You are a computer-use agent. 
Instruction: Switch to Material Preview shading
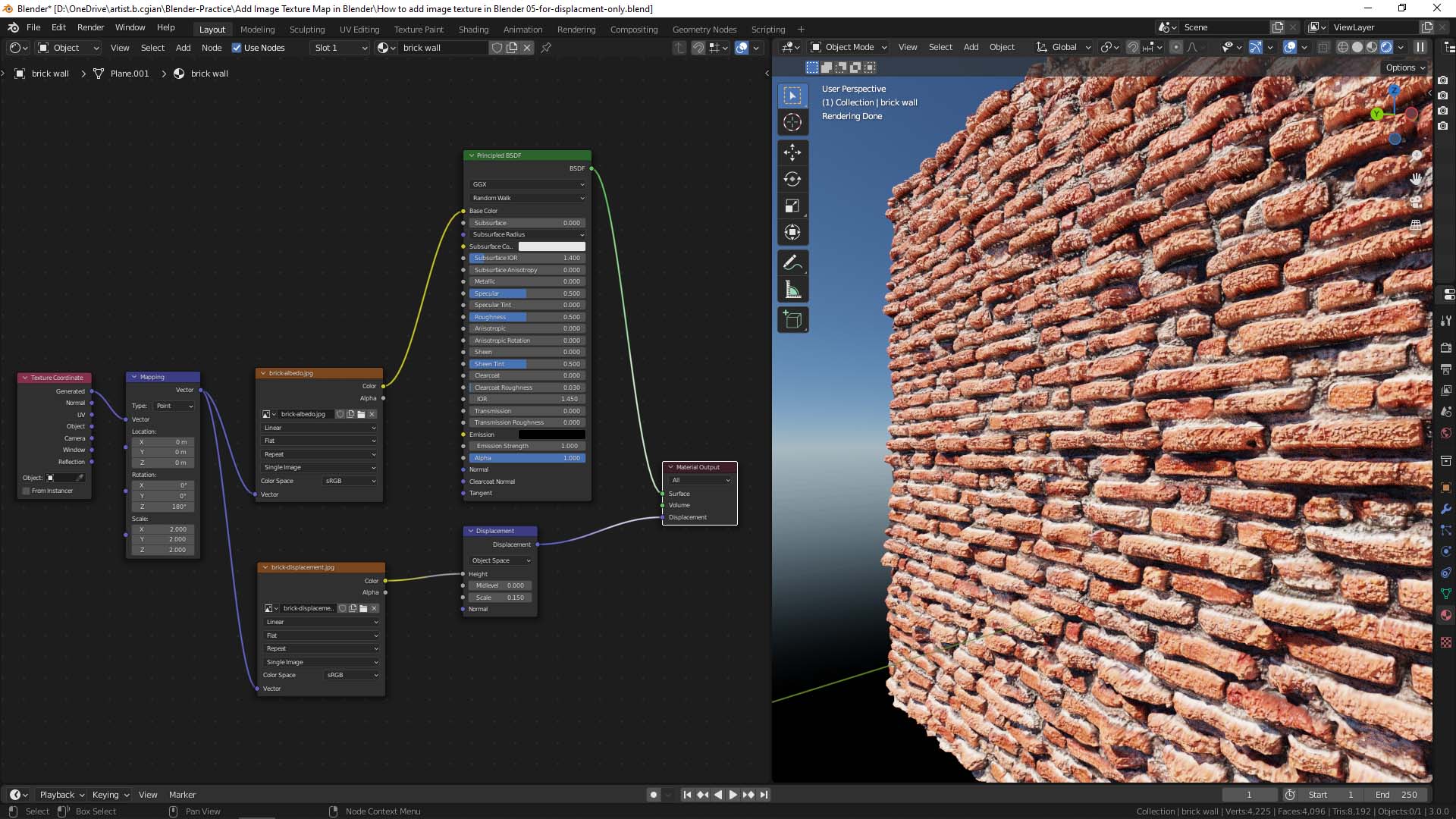[x=1372, y=47]
